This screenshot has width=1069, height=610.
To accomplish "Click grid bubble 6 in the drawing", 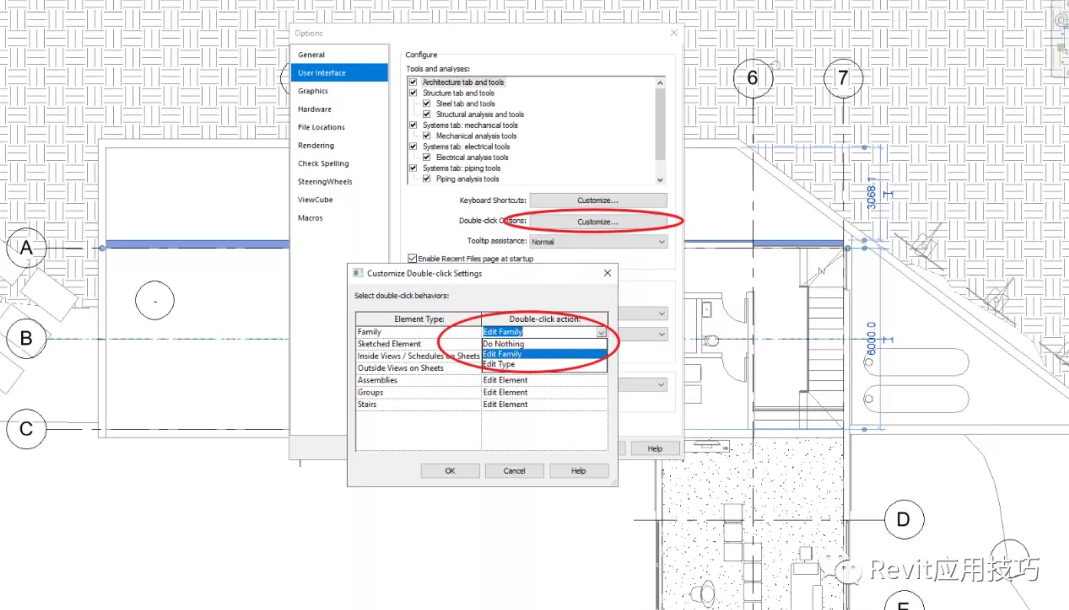I will [752, 78].
